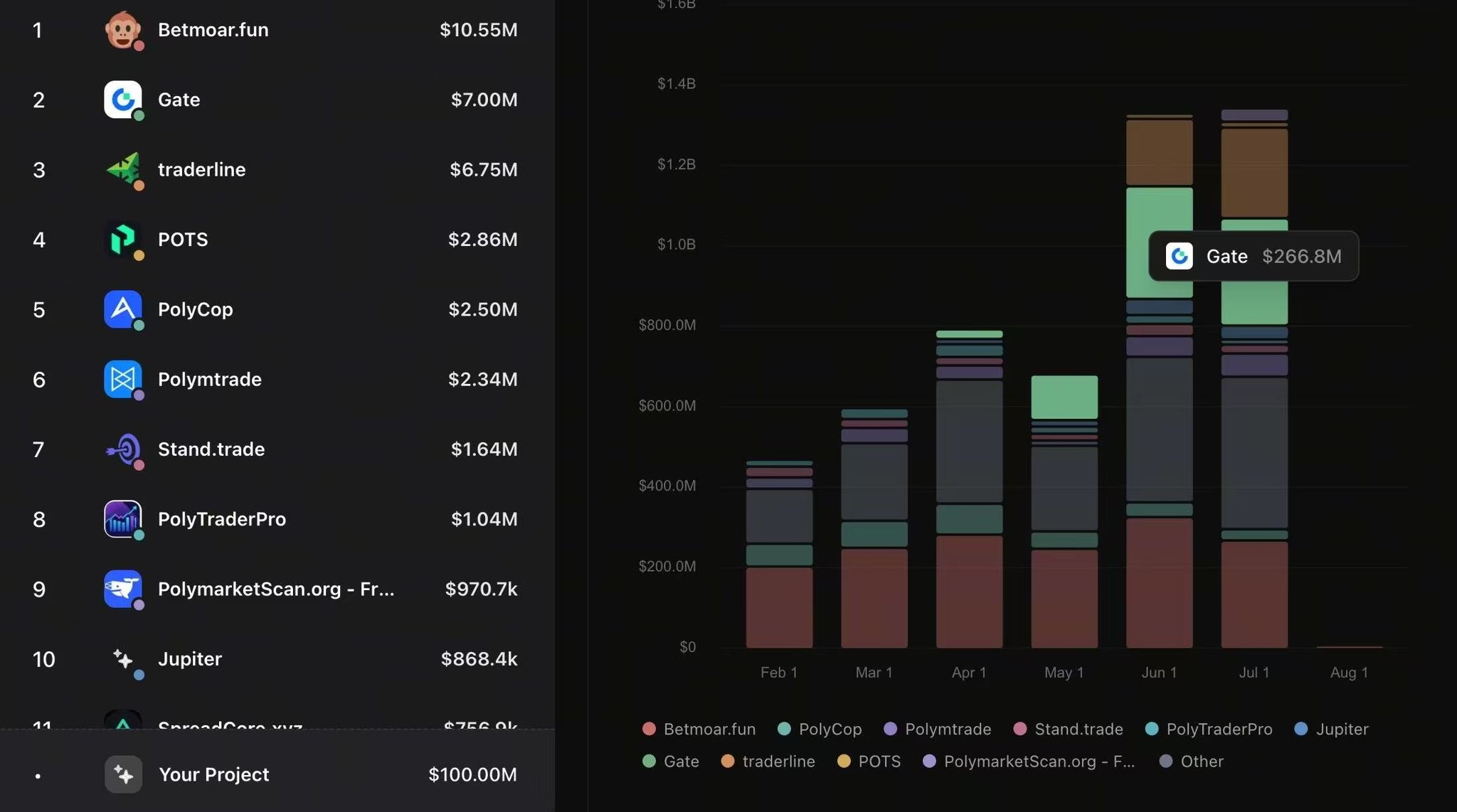Select the Jupiter name in the leaderboard

pyautogui.click(x=190, y=659)
